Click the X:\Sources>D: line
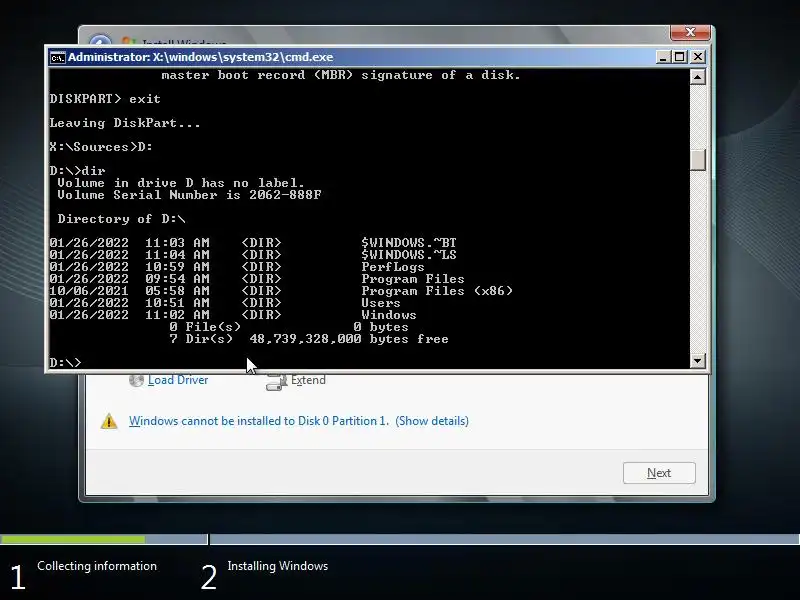The height and width of the screenshot is (600, 800). [101, 147]
